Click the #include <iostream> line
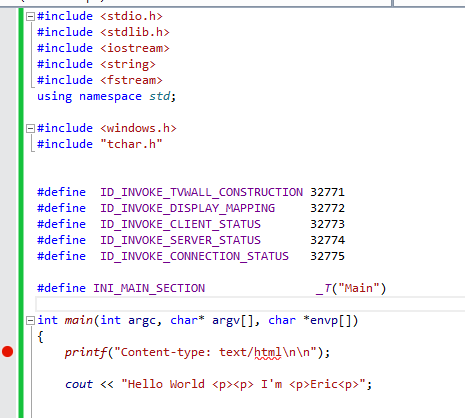This screenshot has width=465, height=418. point(103,48)
